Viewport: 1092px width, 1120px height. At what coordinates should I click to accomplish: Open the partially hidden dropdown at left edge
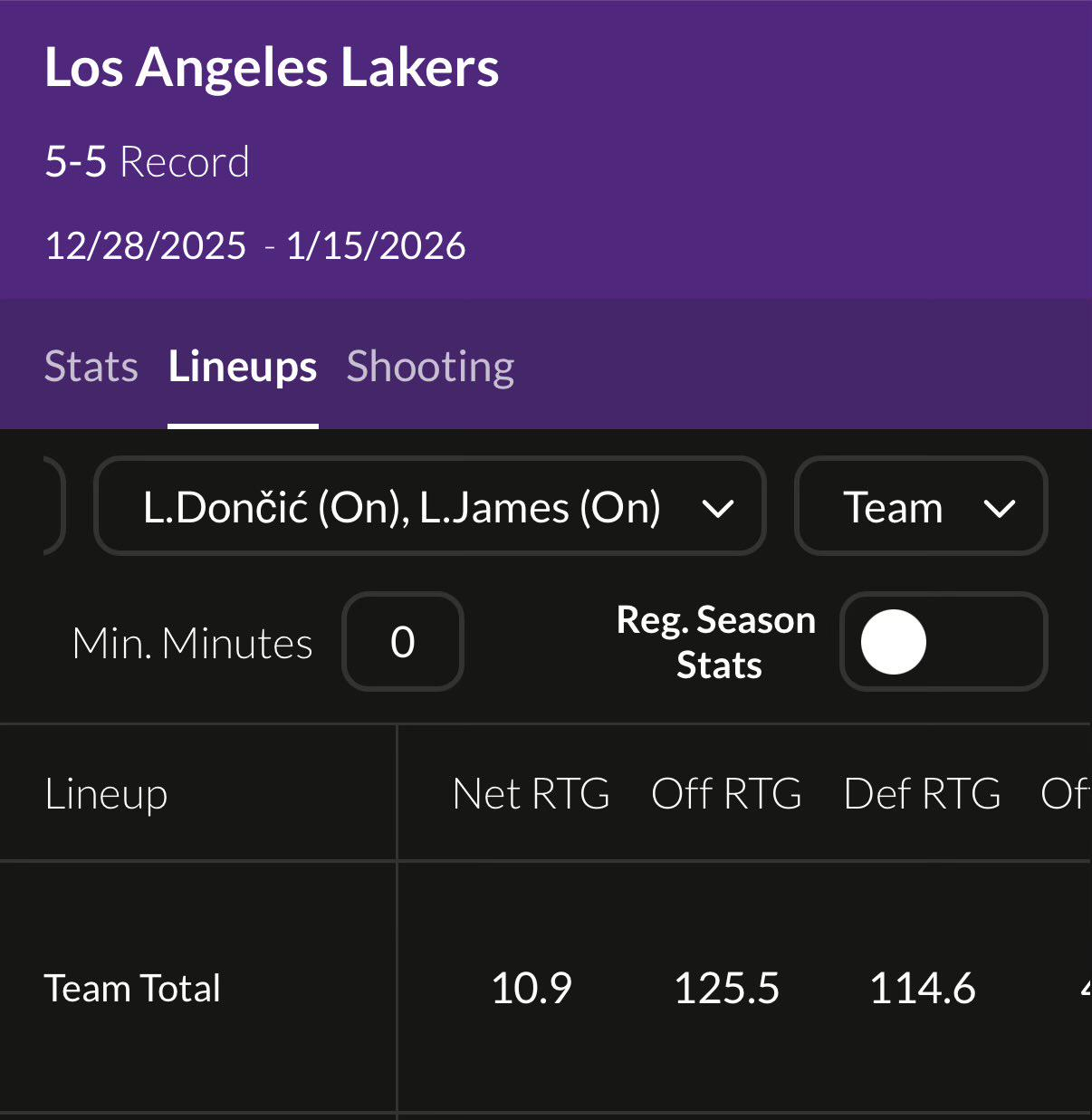pos(53,507)
